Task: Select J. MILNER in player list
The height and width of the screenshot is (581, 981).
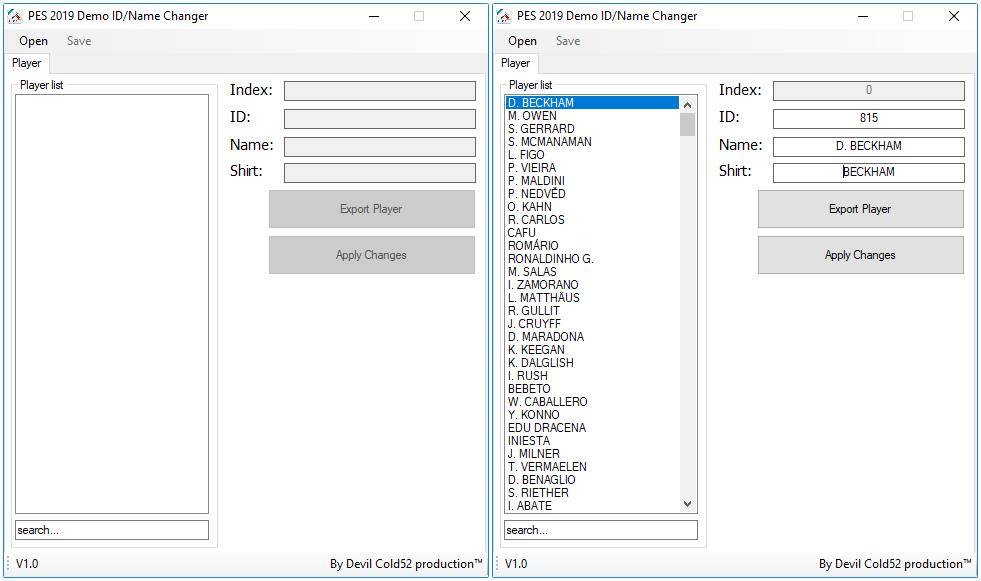Action: 592,454
